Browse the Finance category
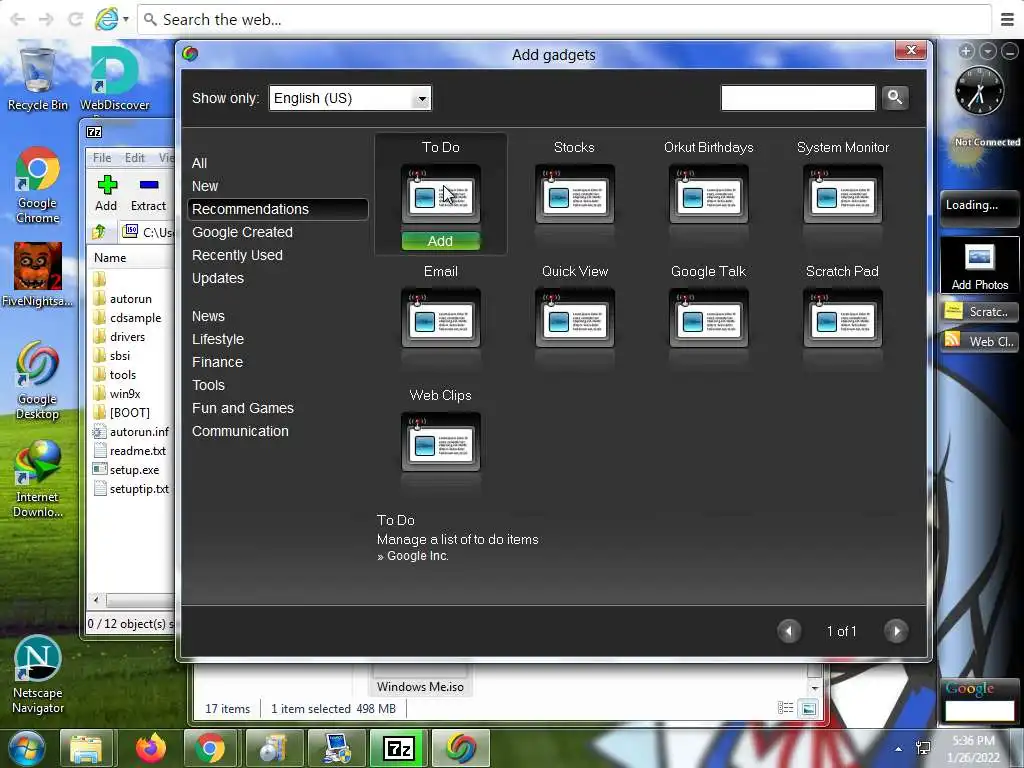 217,362
